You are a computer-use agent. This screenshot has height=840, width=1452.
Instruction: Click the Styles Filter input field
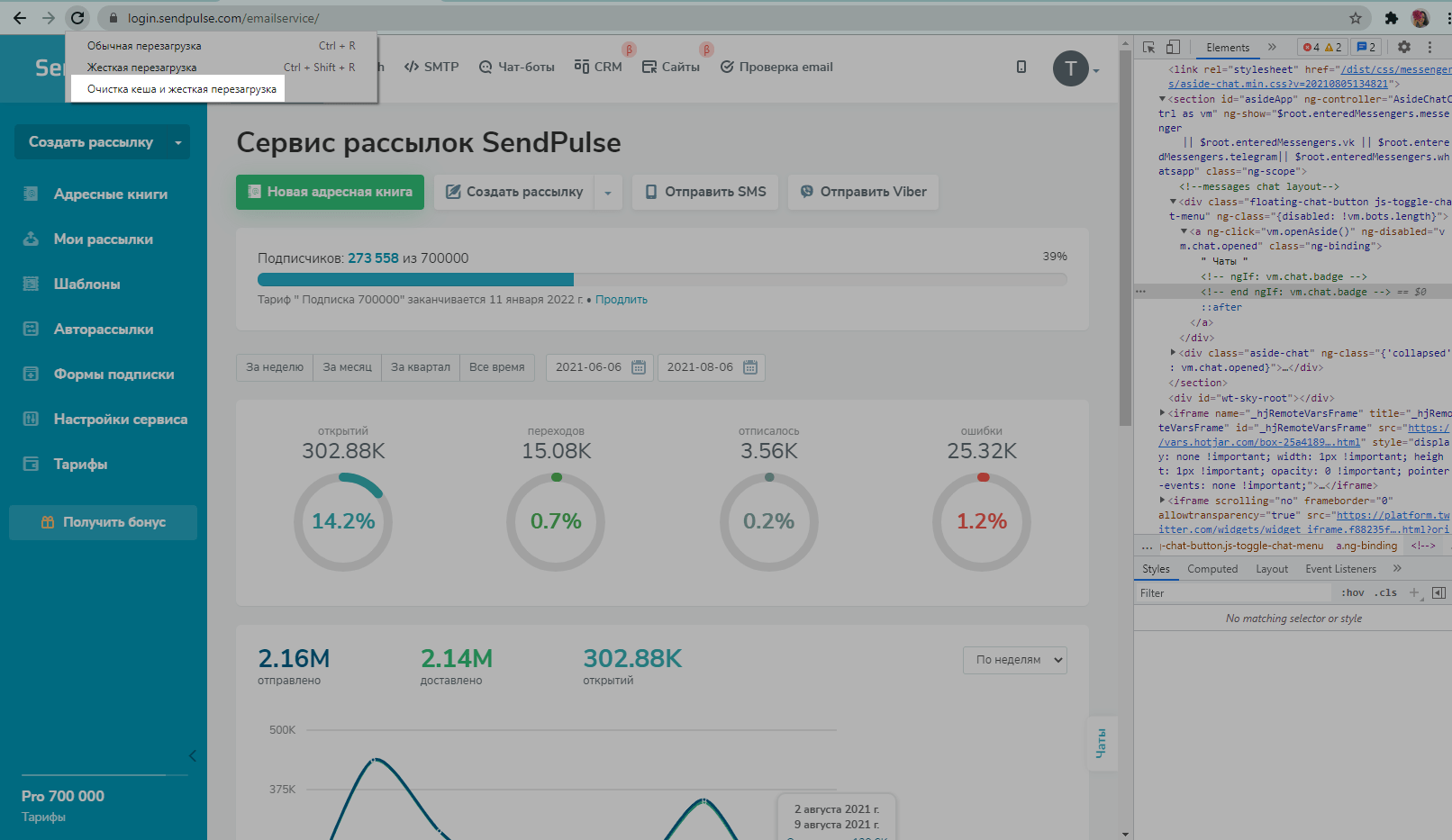[1234, 592]
